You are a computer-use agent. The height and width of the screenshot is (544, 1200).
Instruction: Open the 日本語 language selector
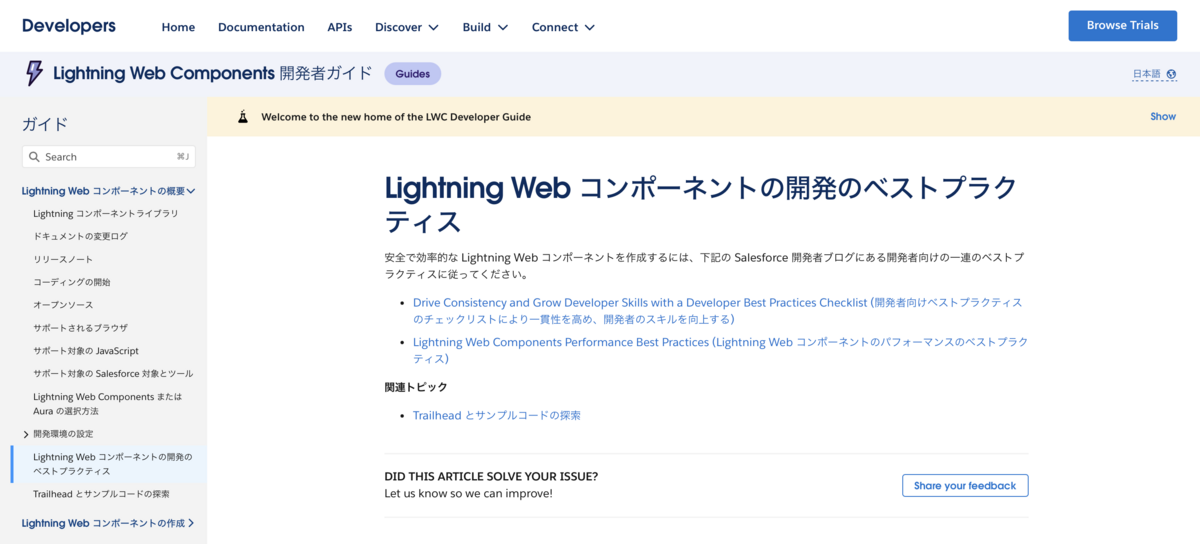[x=1154, y=74]
